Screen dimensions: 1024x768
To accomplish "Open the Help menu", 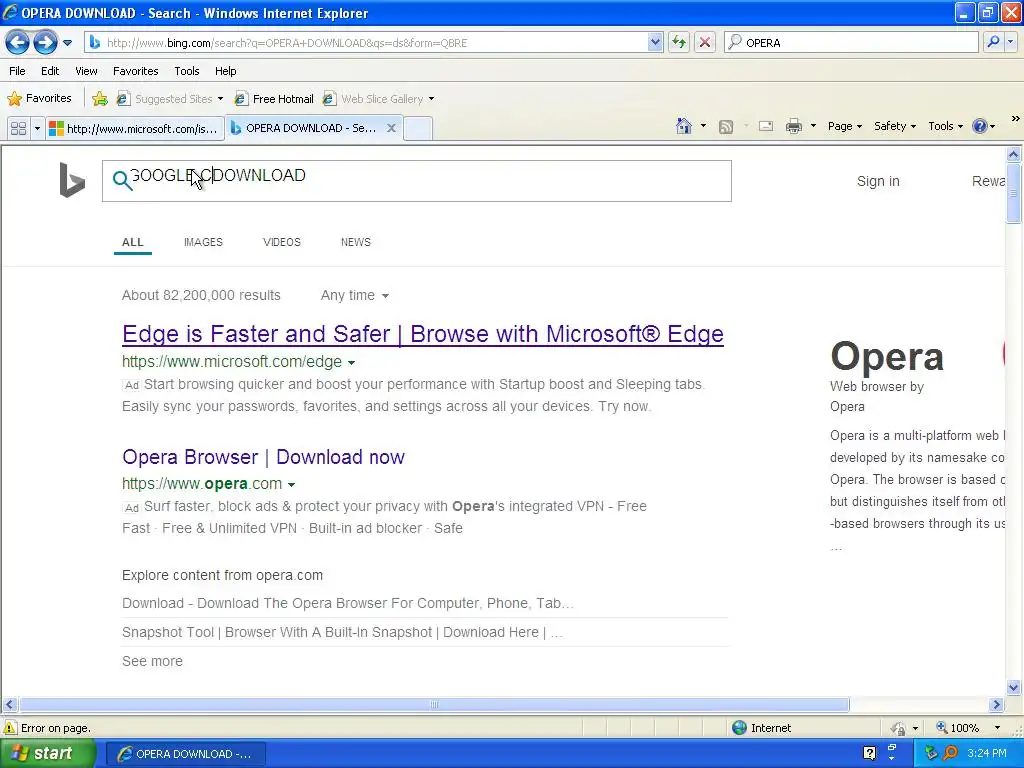I will [226, 71].
